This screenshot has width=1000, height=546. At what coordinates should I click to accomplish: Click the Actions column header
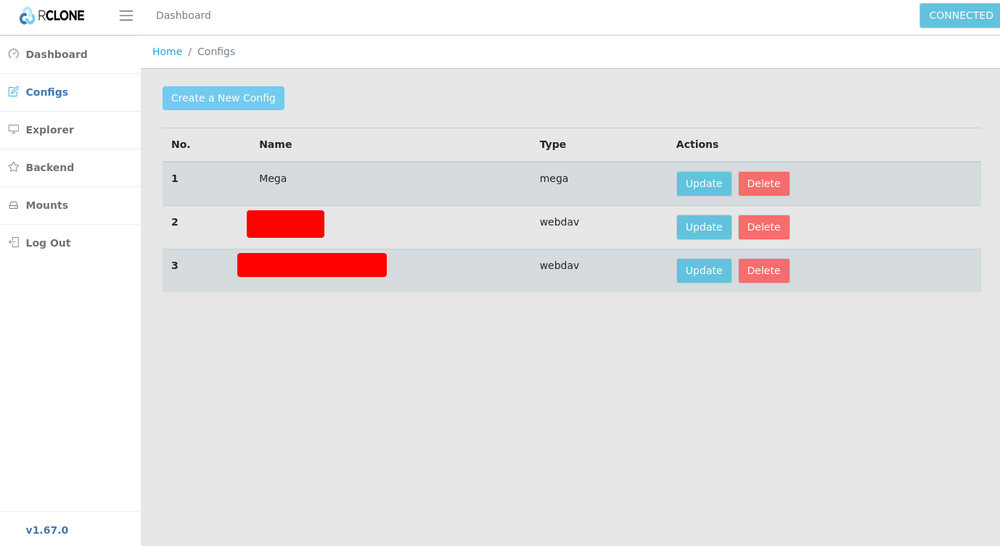tap(697, 144)
